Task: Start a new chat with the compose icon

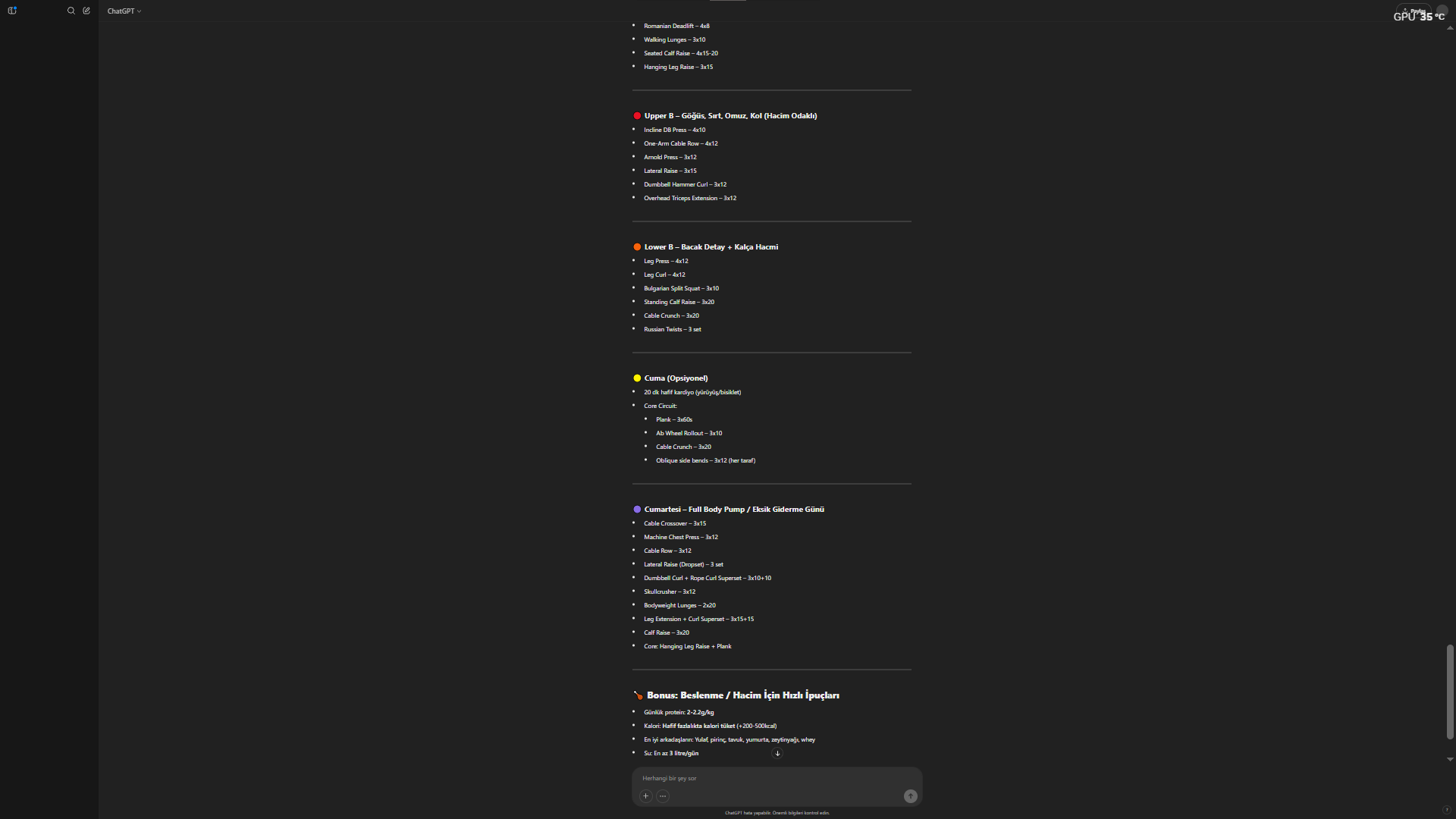Action: (86, 11)
